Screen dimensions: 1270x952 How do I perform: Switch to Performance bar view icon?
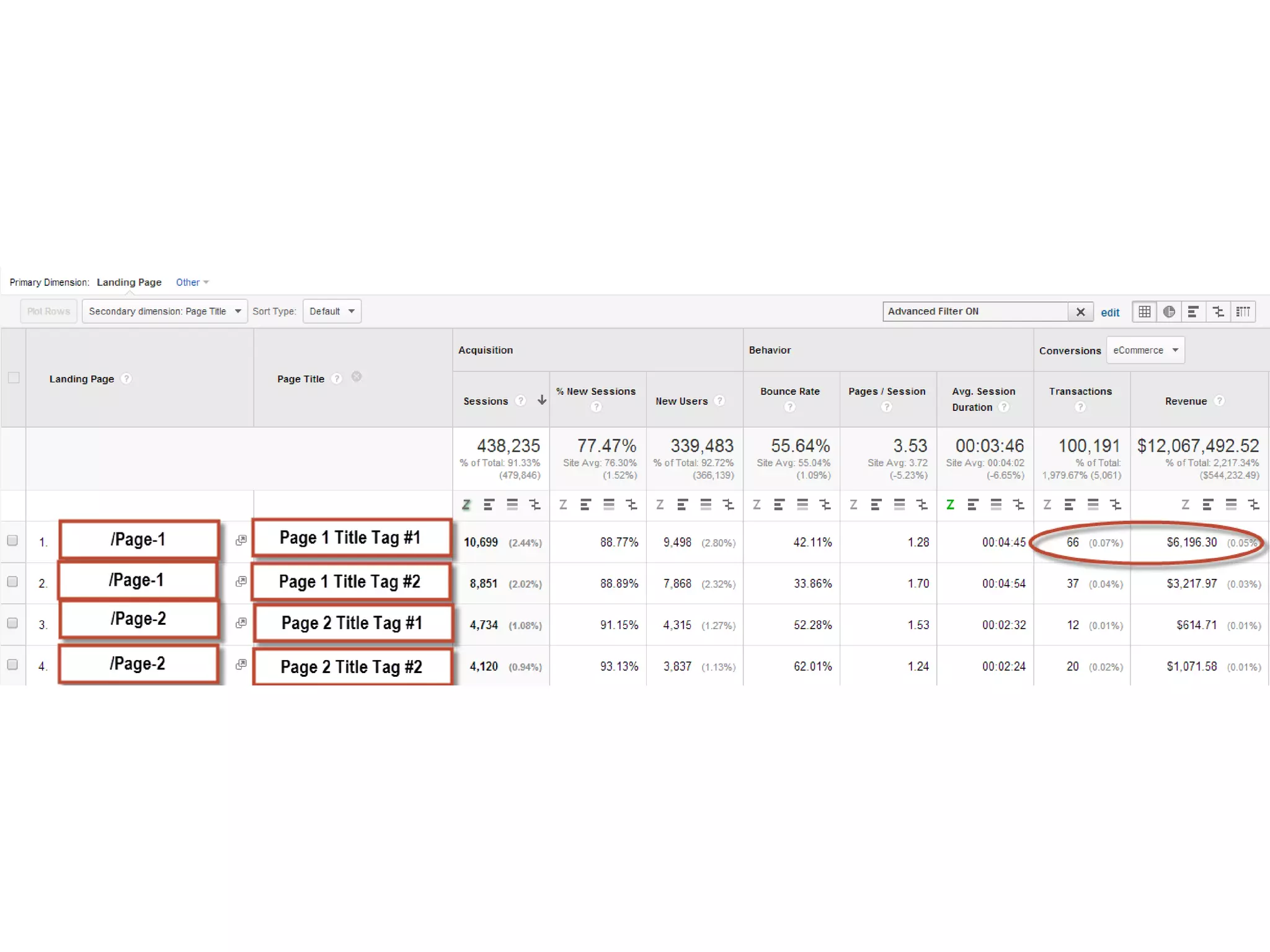(x=1193, y=312)
